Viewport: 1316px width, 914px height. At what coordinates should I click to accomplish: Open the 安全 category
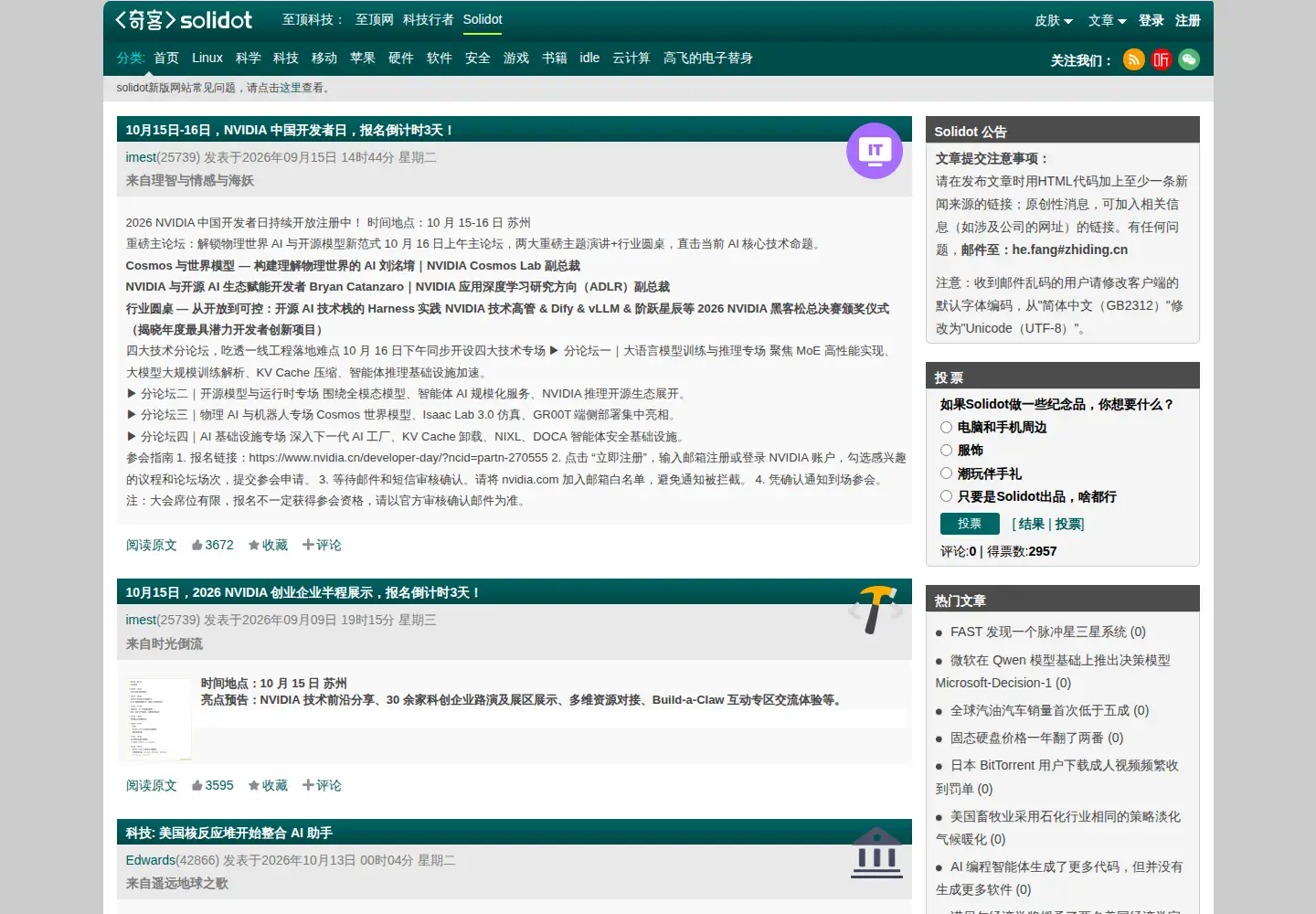pyautogui.click(x=478, y=58)
